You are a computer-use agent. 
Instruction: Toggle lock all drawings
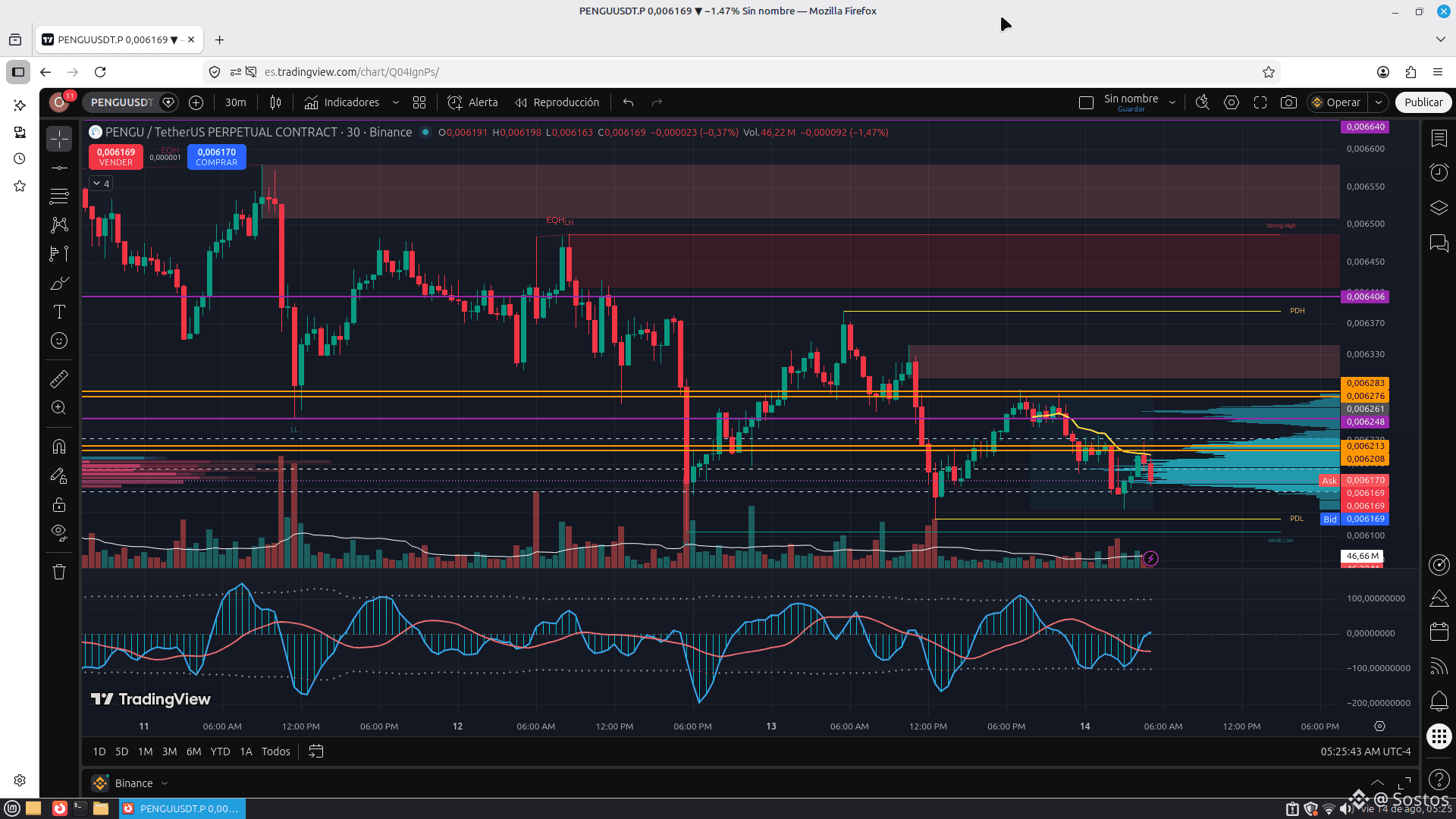(59, 504)
